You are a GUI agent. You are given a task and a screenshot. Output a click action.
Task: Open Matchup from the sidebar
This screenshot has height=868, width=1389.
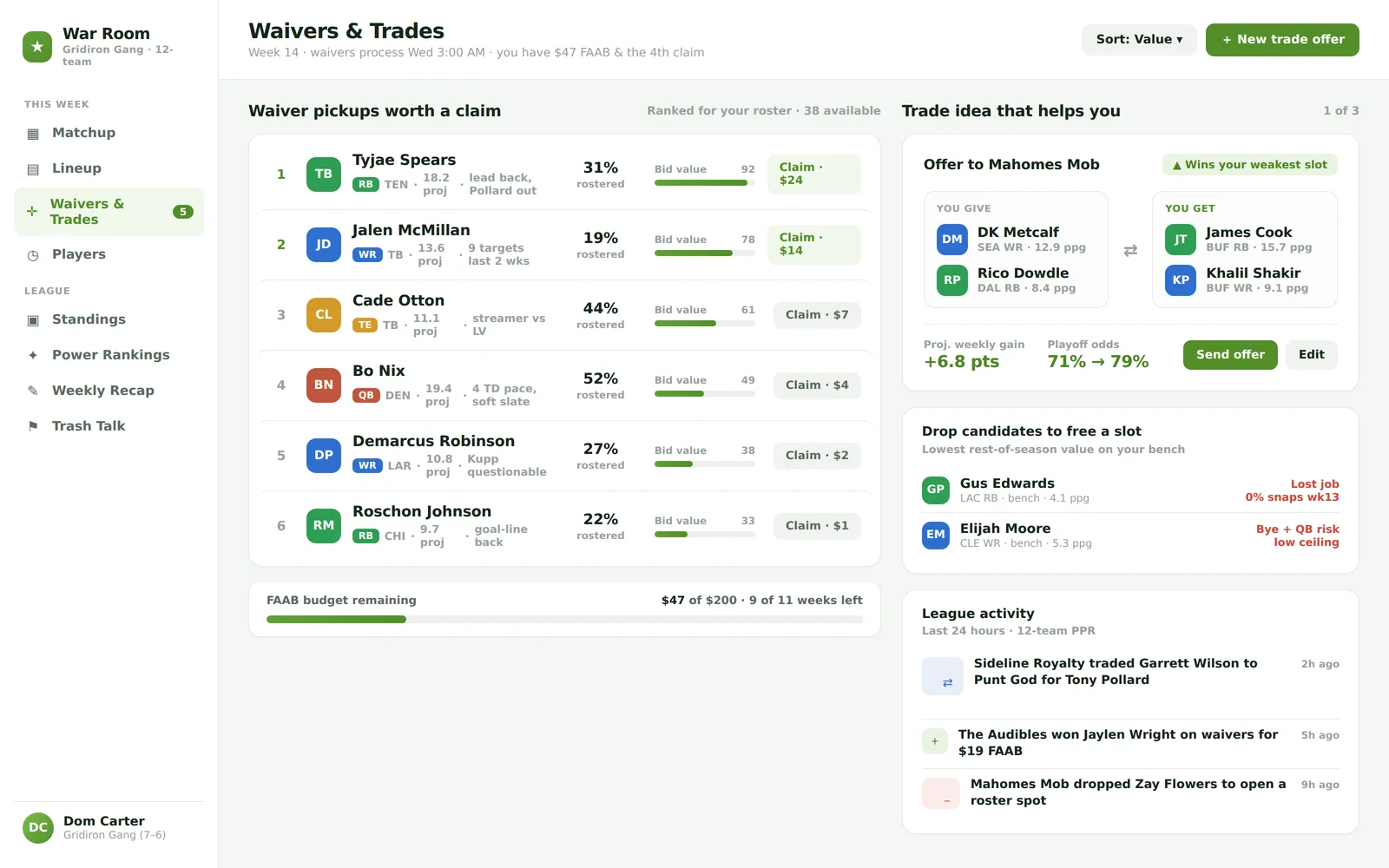109,133
